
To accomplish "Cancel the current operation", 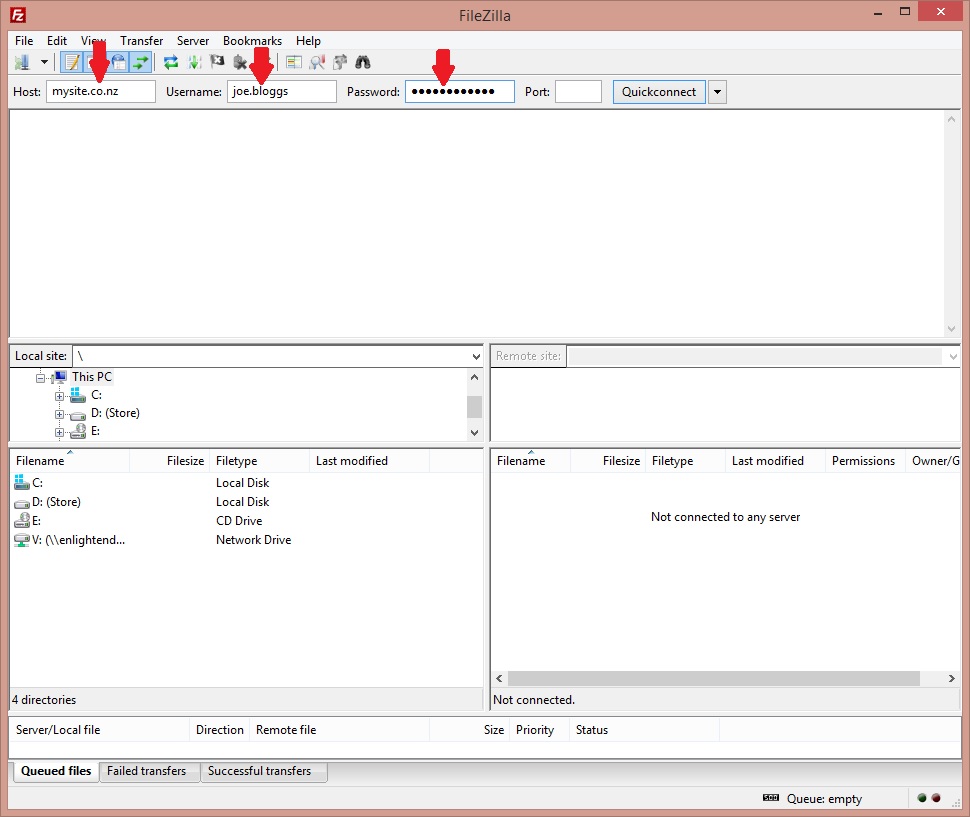I will [x=217, y=62].
